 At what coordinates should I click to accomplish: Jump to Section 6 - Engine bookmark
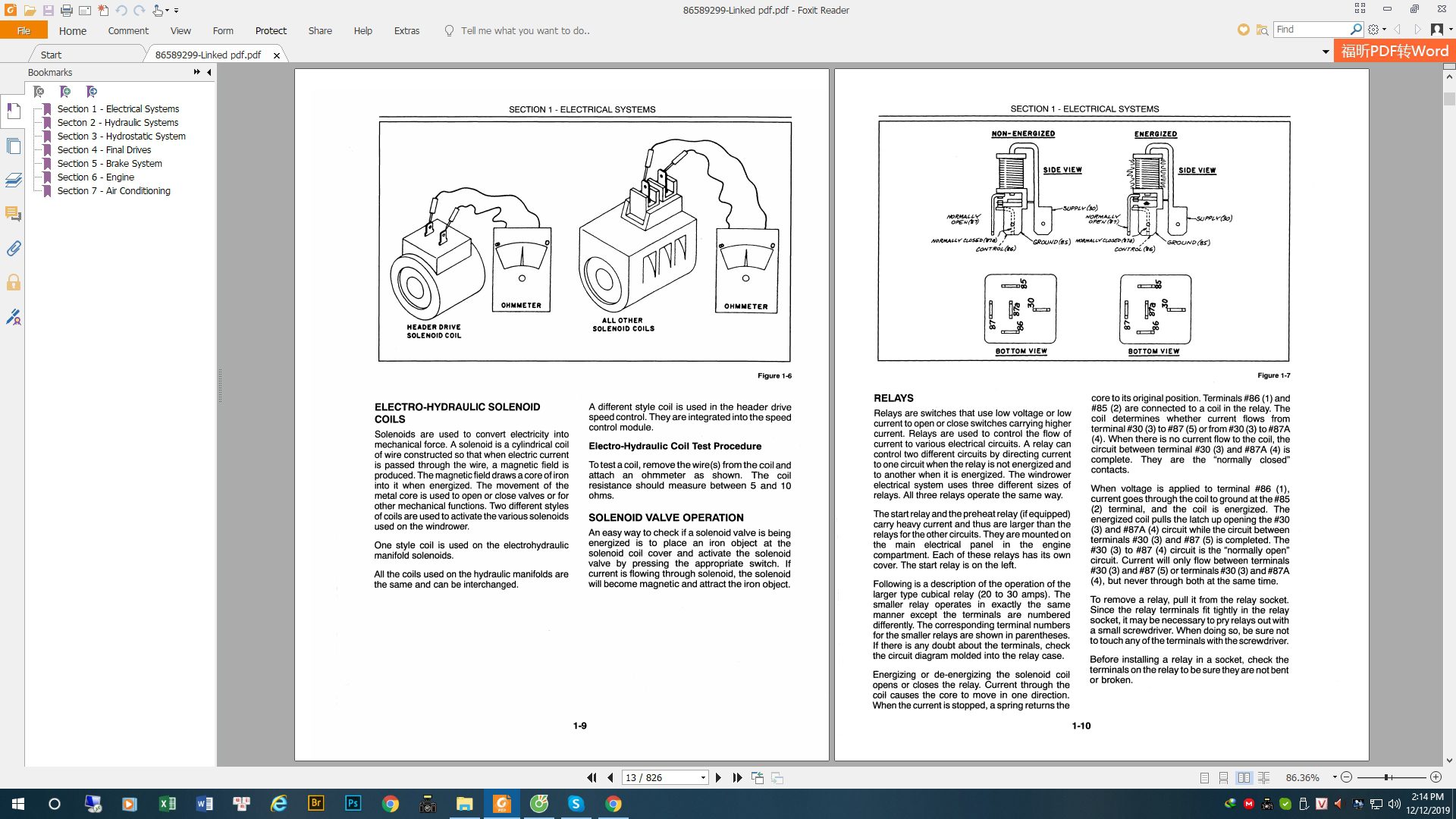click(96, 177)
